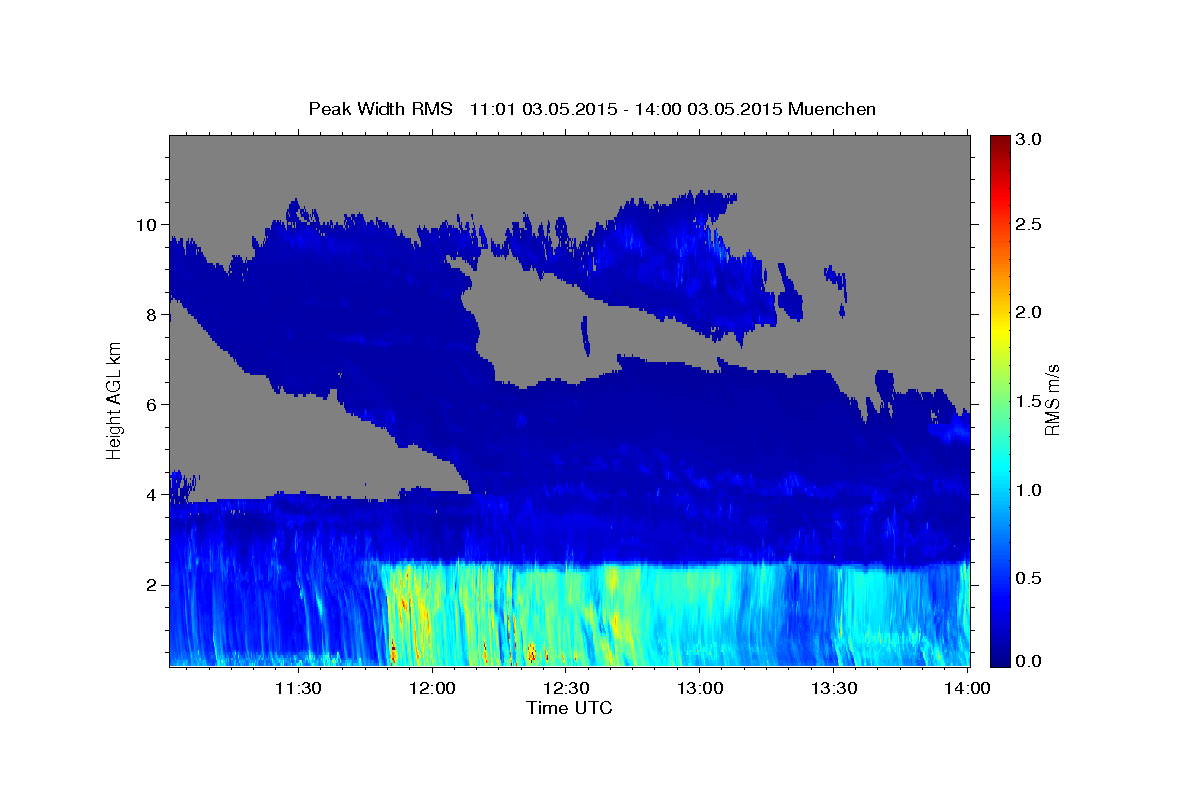The height and width of the screenshot is (800, 1200).
Task: Click the 'Muenchen' location in title
Action: [x=832, y=108]
